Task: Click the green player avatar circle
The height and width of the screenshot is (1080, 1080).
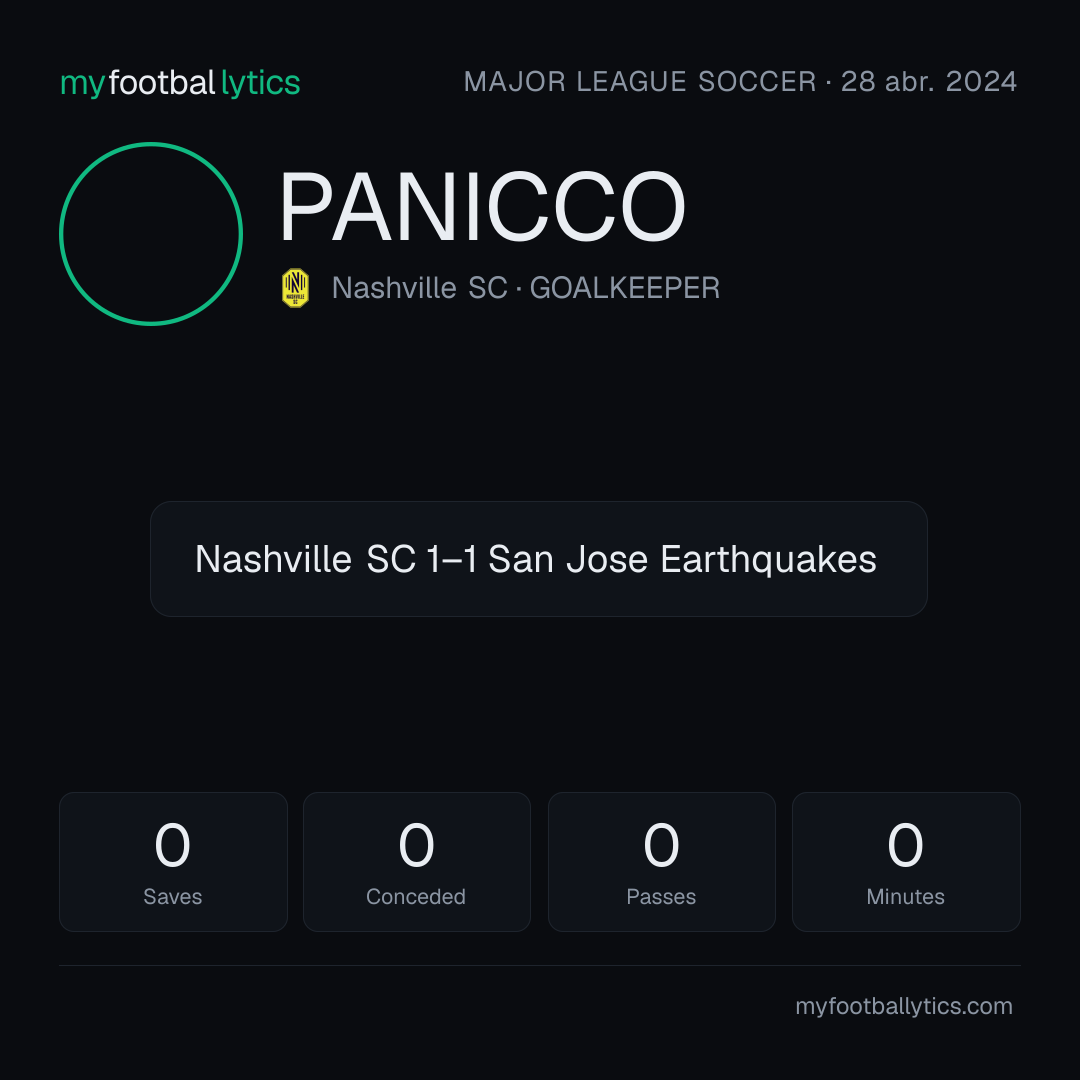Action: [x=151, y=233]
